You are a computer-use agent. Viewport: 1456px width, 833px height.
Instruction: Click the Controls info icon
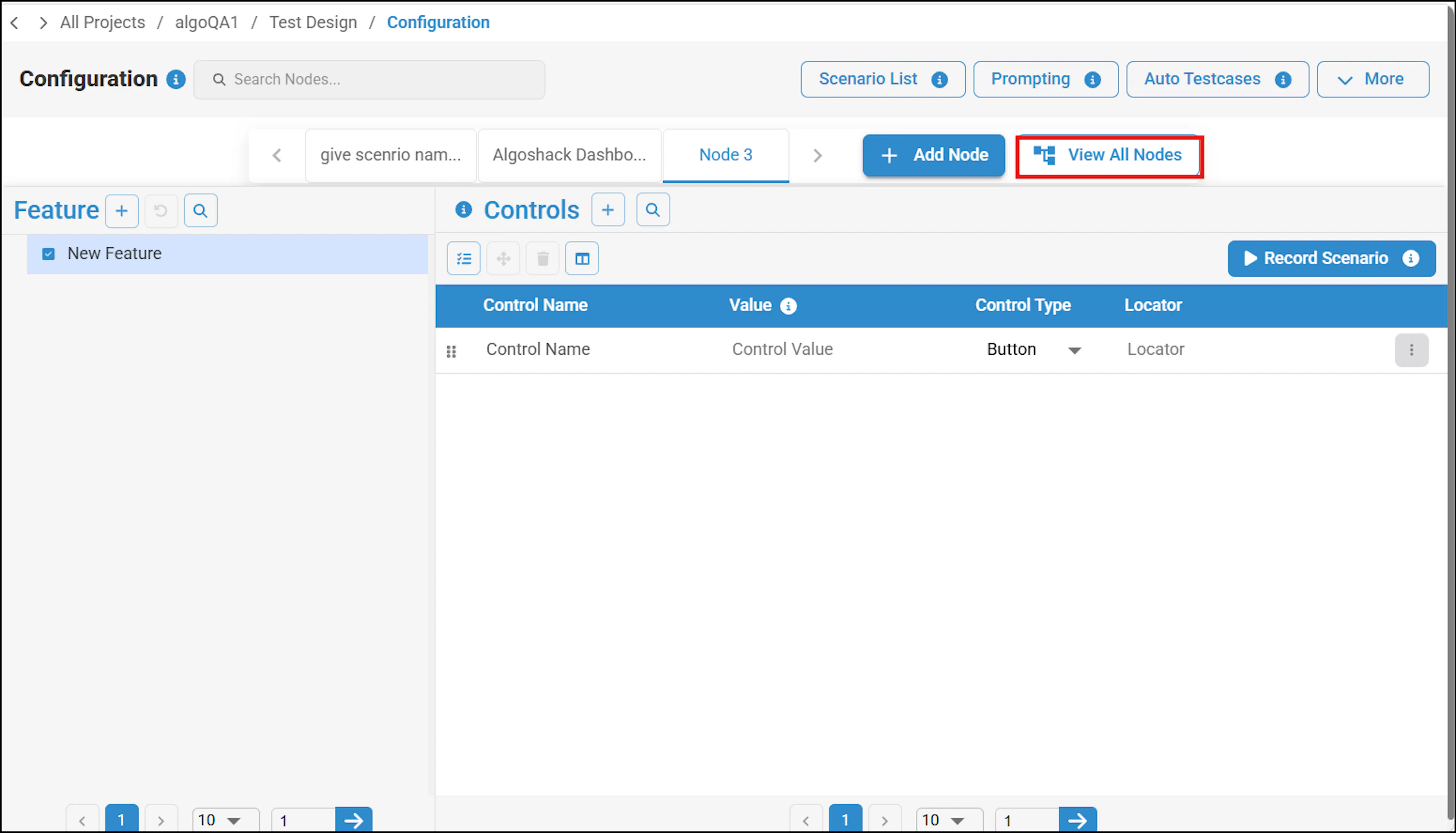coord(463,209)
